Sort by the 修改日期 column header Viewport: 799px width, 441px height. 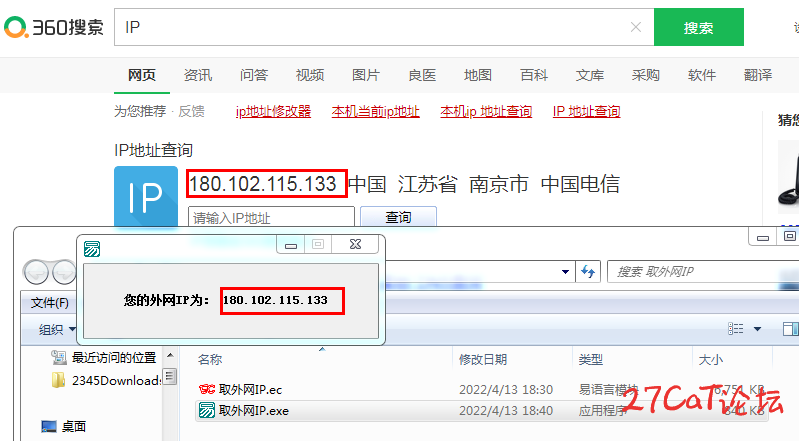pos(483,360)
